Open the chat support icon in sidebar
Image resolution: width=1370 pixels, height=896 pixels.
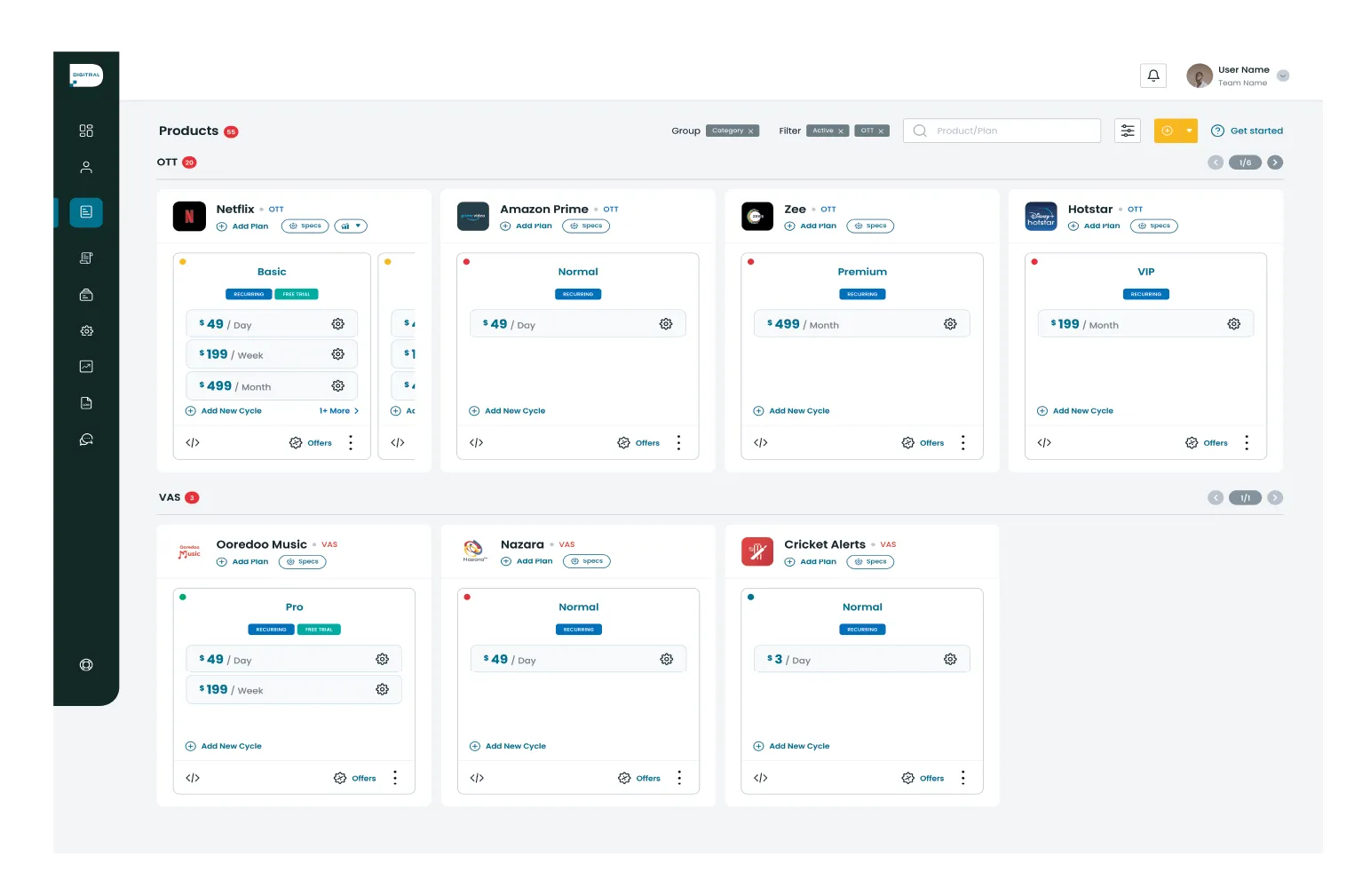pos(86,440)
